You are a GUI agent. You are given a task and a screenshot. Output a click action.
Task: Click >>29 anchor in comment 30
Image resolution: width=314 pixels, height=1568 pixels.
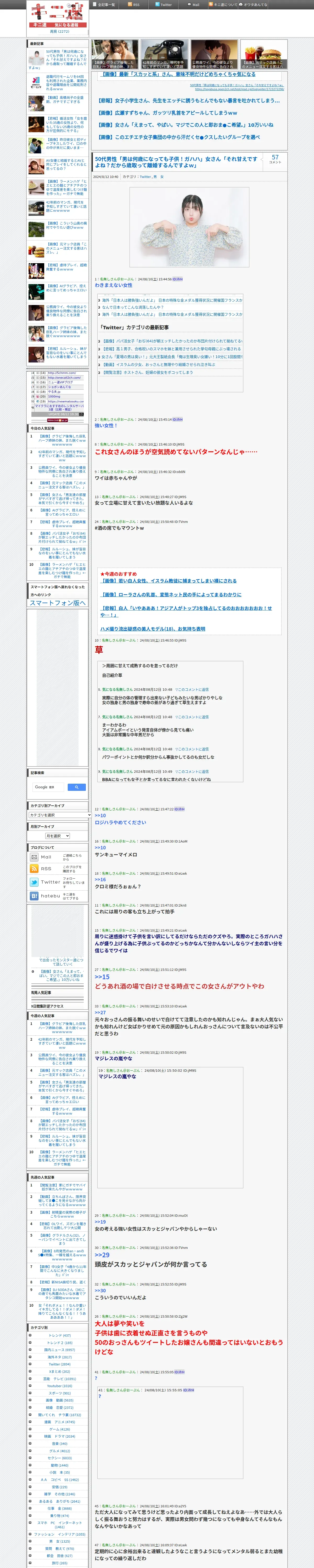coord(102,1255)
